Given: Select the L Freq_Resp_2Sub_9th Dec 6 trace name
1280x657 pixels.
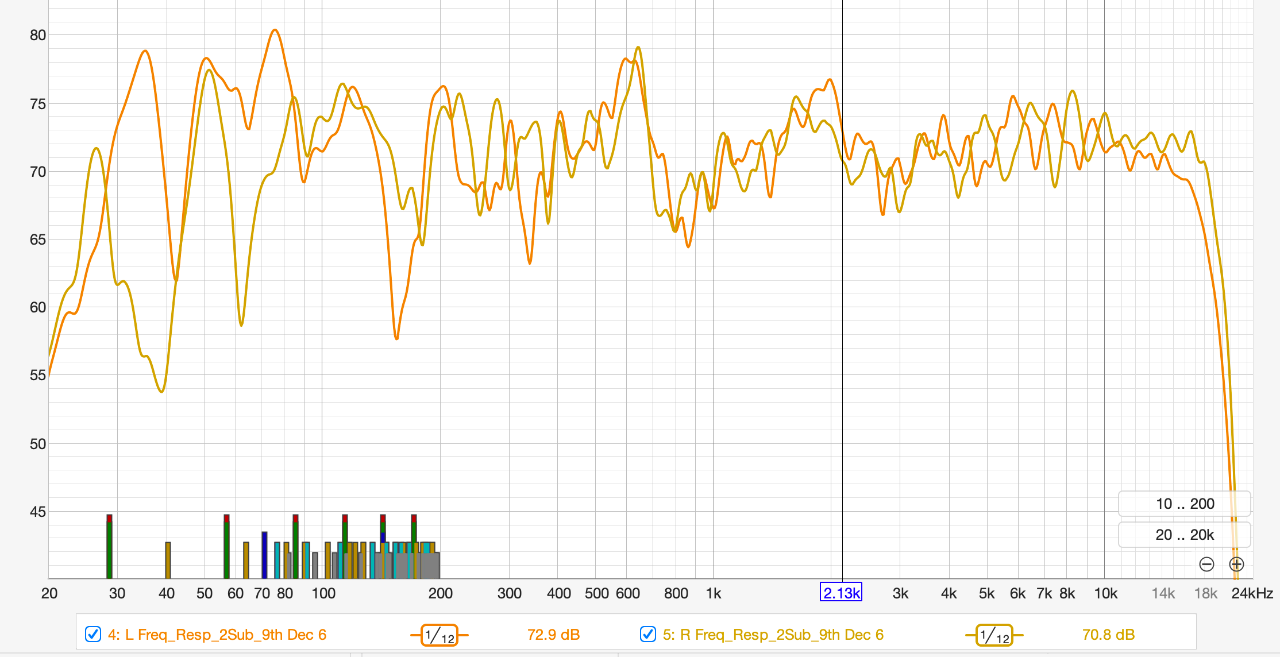Looking at the screenshot, I should pos(217,635).
